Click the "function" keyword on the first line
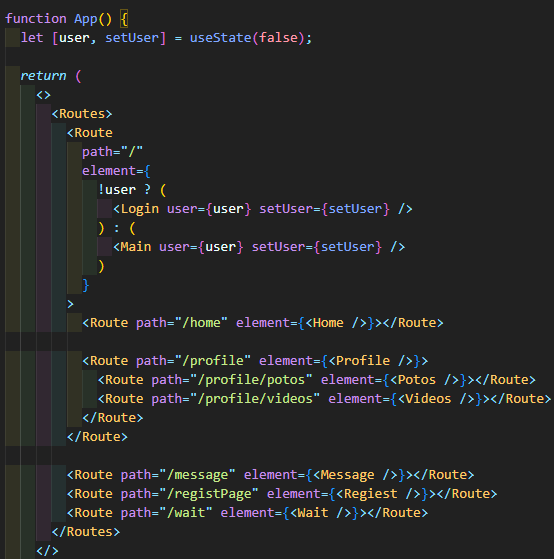 [36, 19]
